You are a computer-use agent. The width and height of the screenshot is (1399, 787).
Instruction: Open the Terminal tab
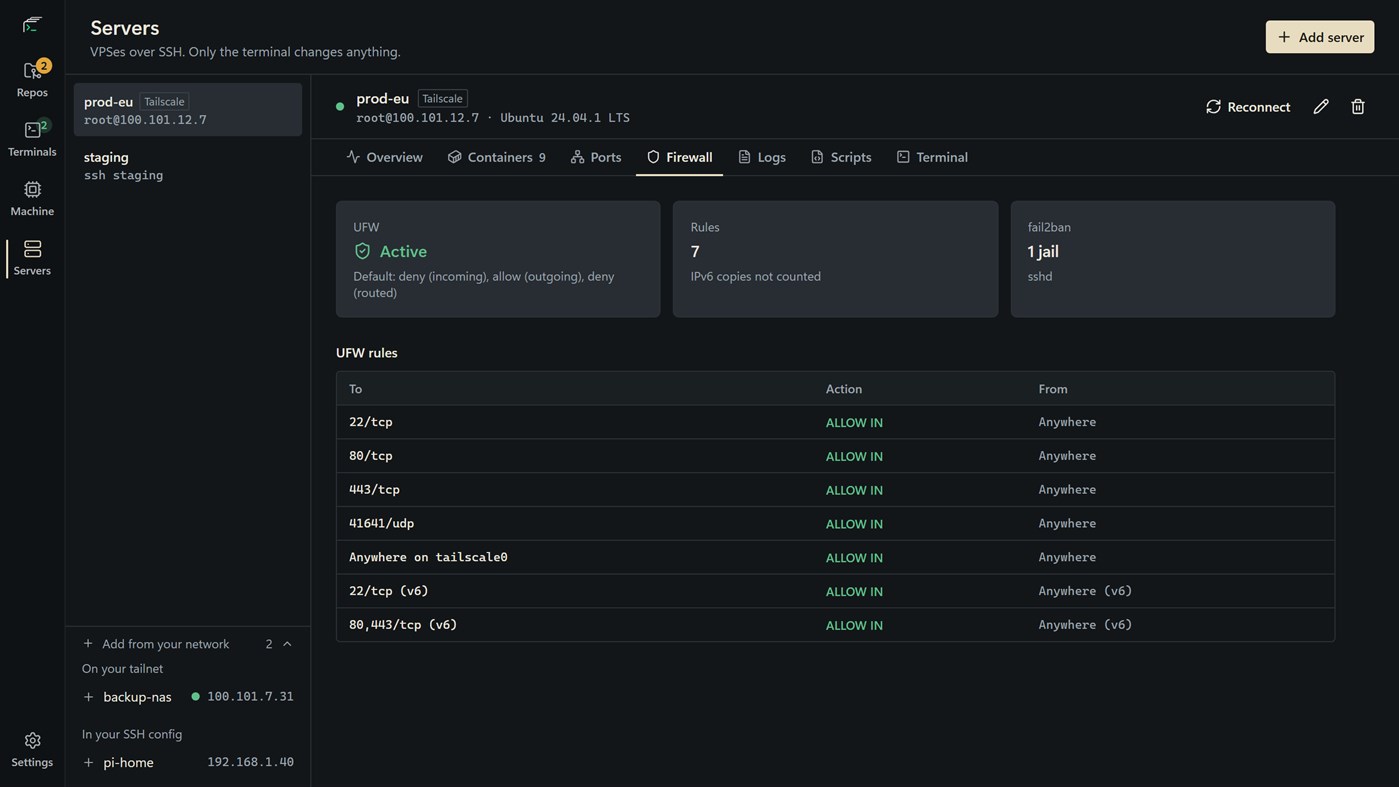click(x=932, y=157)
